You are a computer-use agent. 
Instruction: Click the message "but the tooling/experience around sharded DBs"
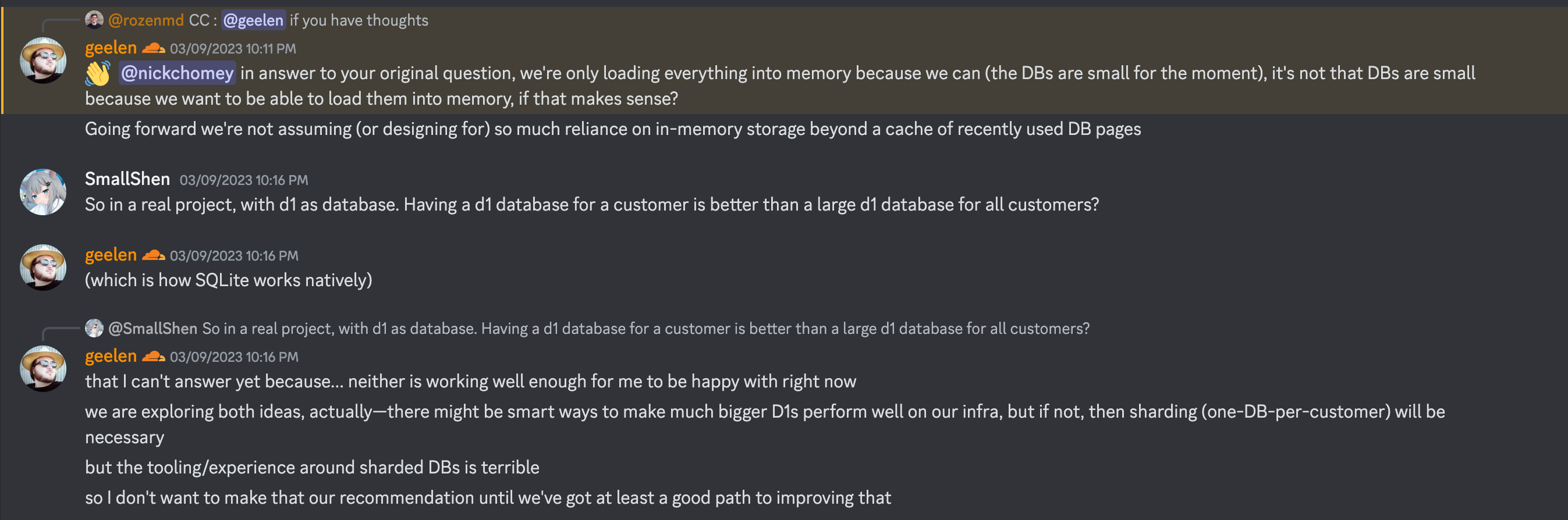tap(311, 467)
